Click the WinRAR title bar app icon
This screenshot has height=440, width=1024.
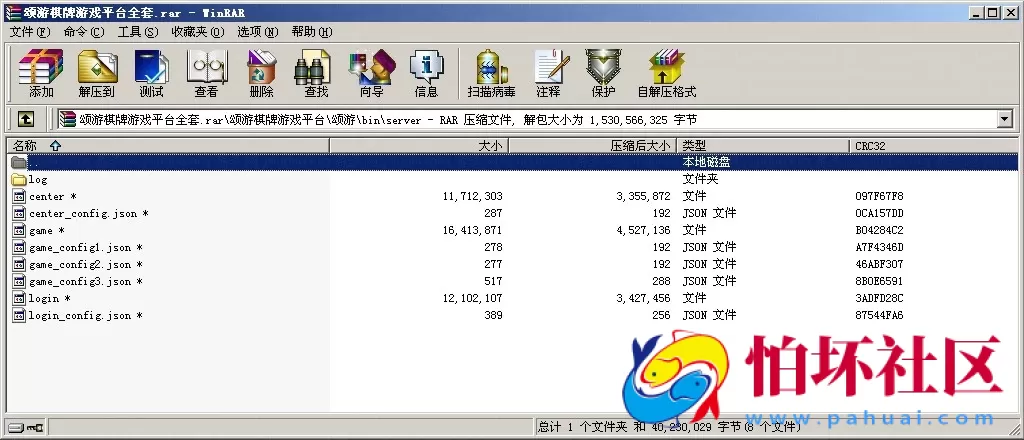(x=12, y=12)
